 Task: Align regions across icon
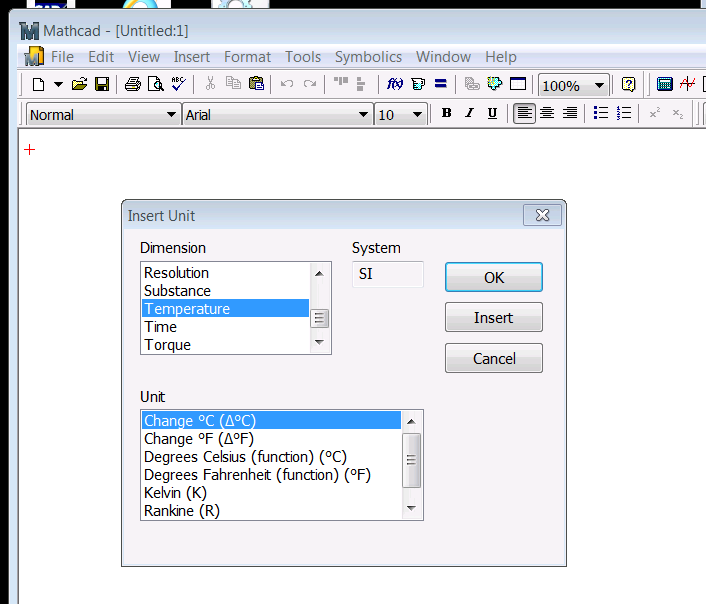tap(341, 82)
